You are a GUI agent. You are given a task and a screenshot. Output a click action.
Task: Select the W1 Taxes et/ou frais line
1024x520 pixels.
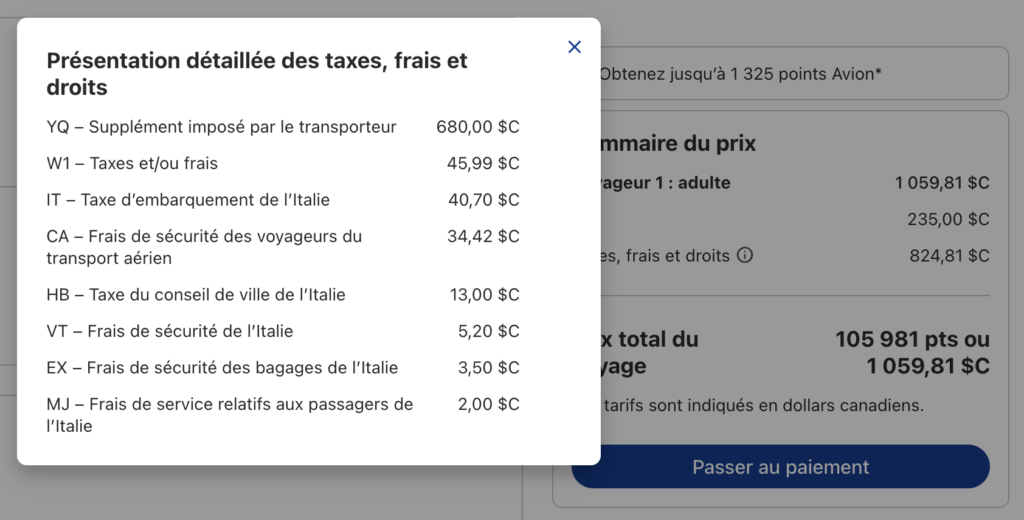pos(132,163)
